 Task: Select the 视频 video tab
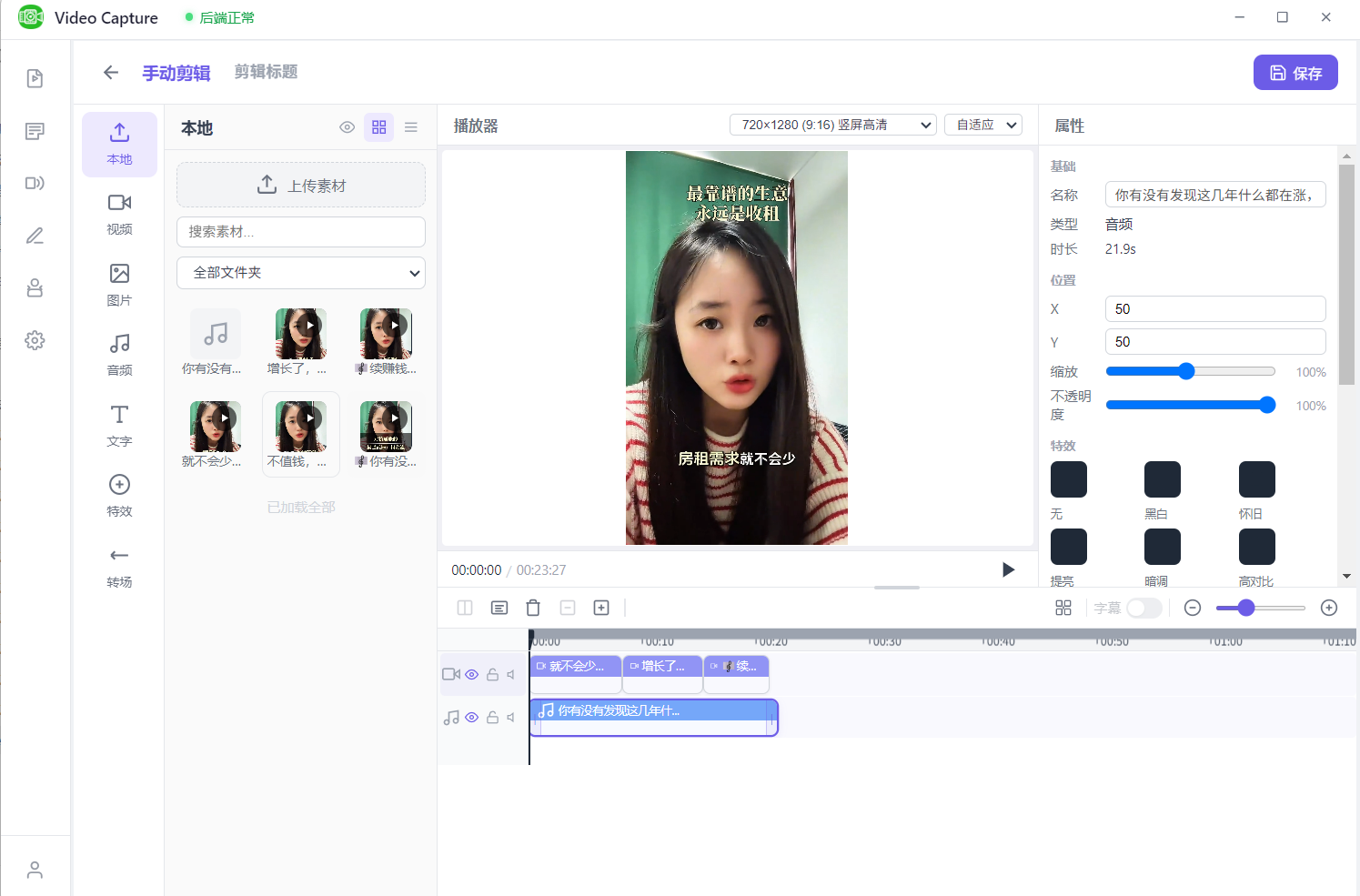pyautogui.click(x=119, y=215)
